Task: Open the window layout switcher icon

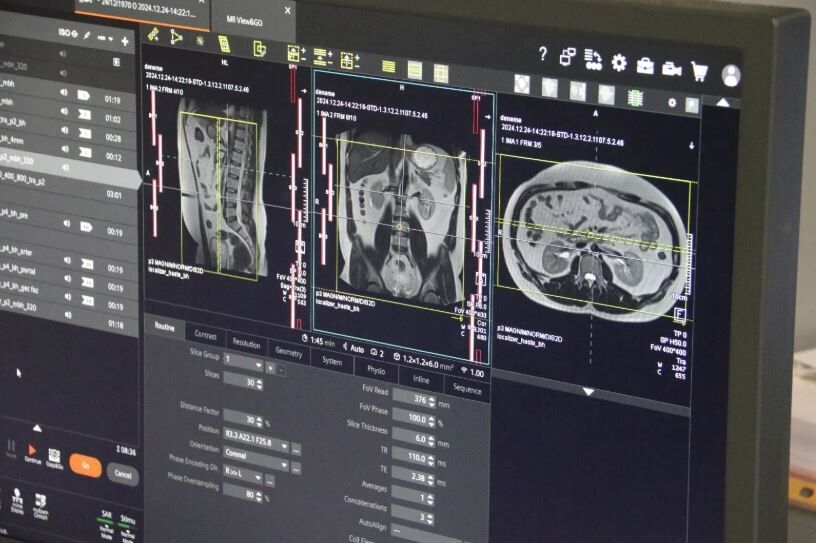Action: (568, 56)
